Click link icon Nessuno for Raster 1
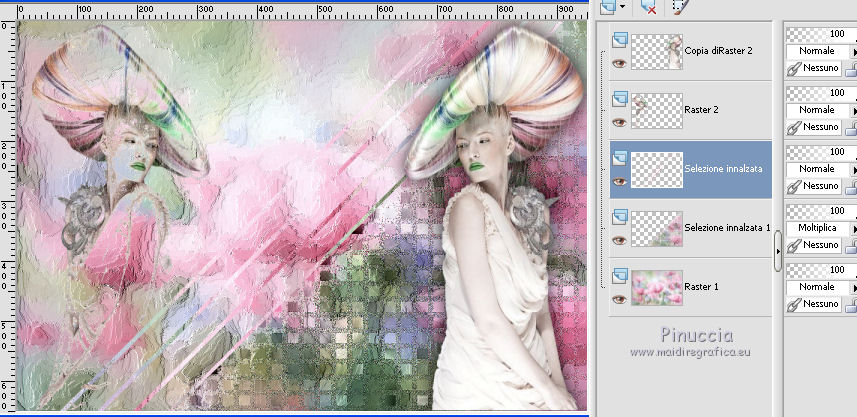This screenshot has width=857, height=417. point(794,304)
